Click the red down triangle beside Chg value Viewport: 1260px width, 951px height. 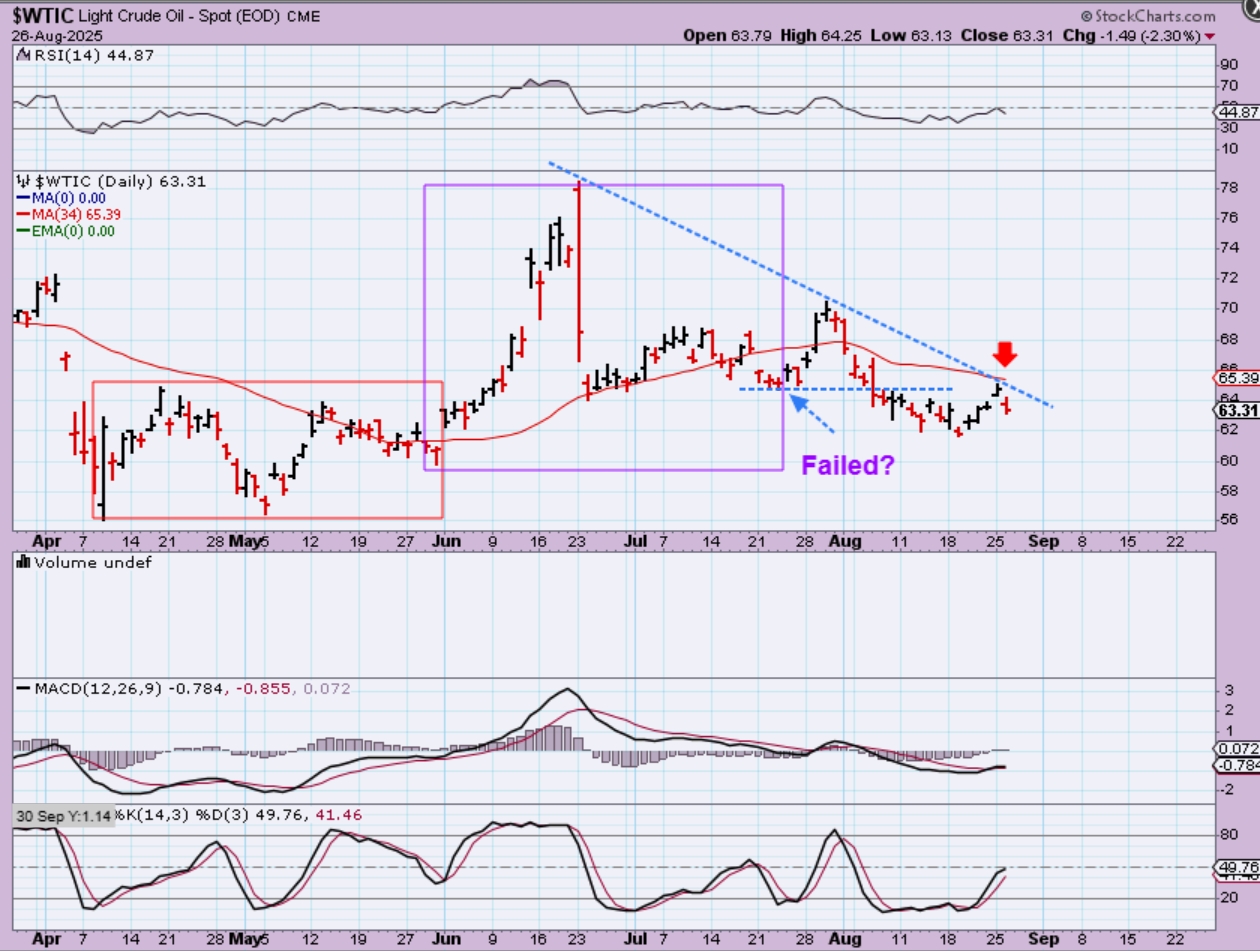point(1210,36)
